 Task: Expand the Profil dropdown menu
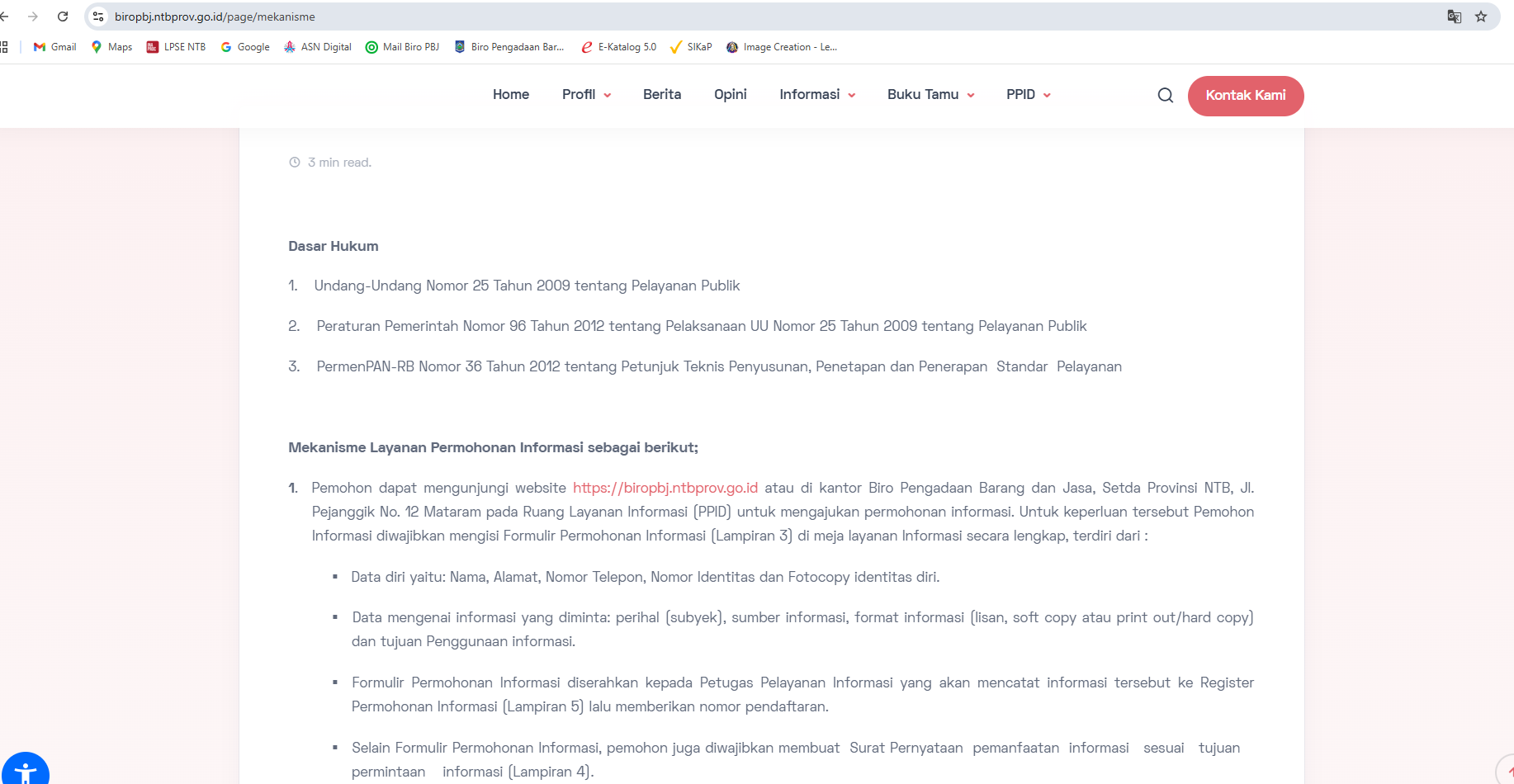tap(586, 95)
